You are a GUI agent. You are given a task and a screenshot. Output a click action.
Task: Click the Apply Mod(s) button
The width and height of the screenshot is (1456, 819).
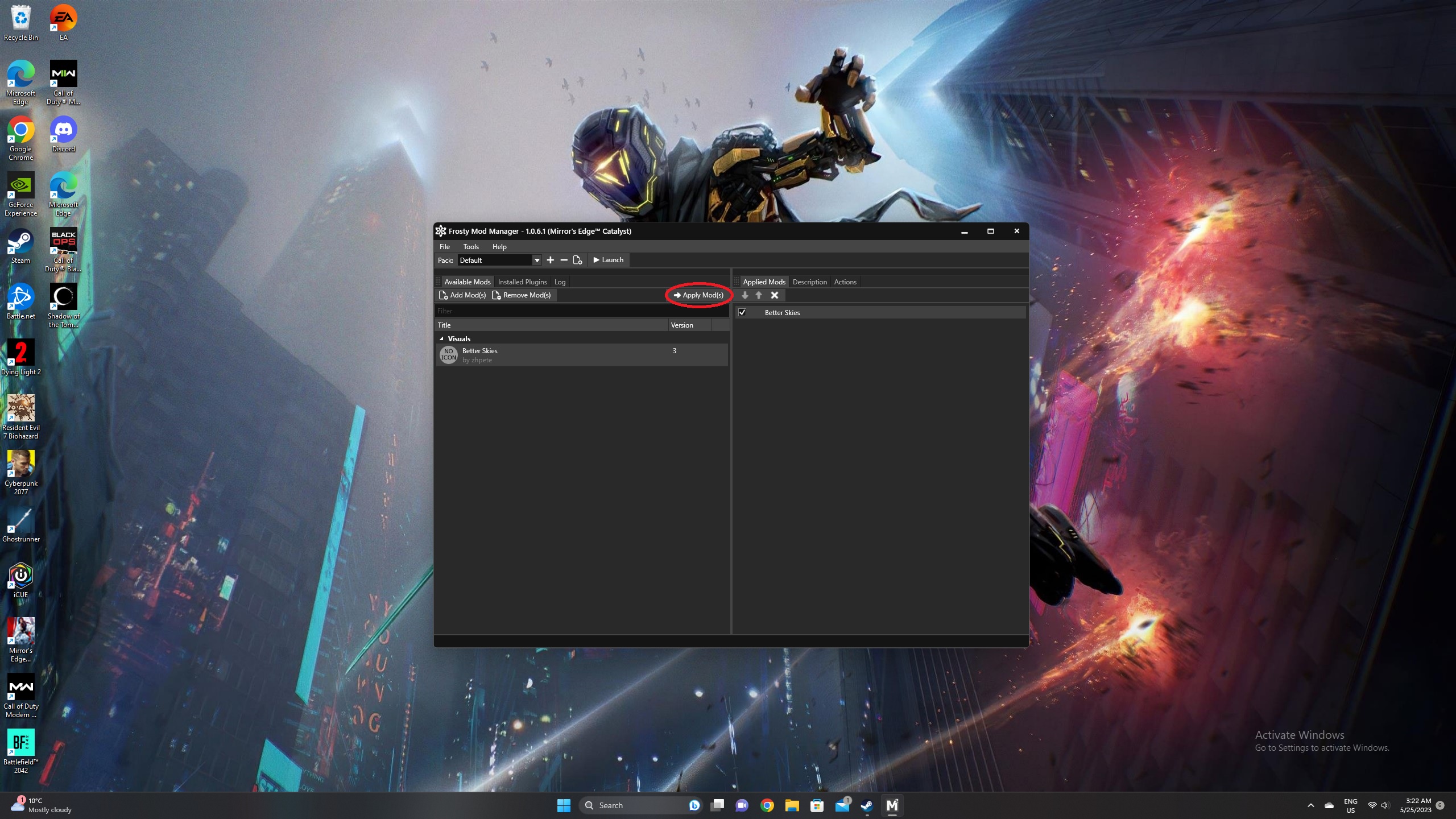pos(698,295)
